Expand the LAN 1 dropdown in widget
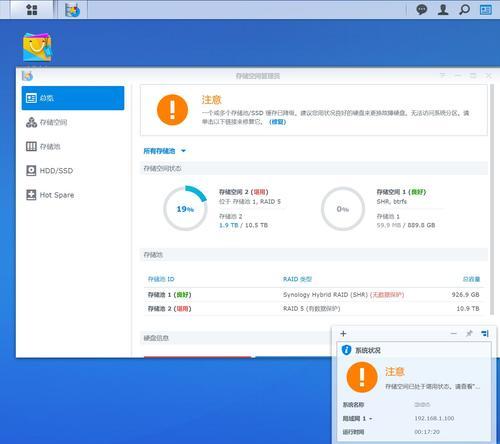Image resolution: width=500 pixels, height=444 pixels. [x=357, y=418]
